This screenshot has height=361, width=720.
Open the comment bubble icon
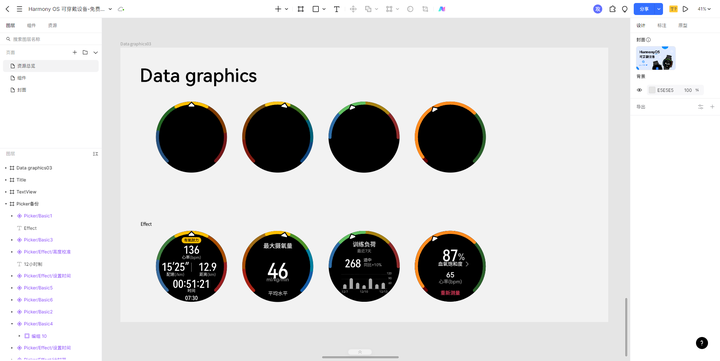coord(624,9)
